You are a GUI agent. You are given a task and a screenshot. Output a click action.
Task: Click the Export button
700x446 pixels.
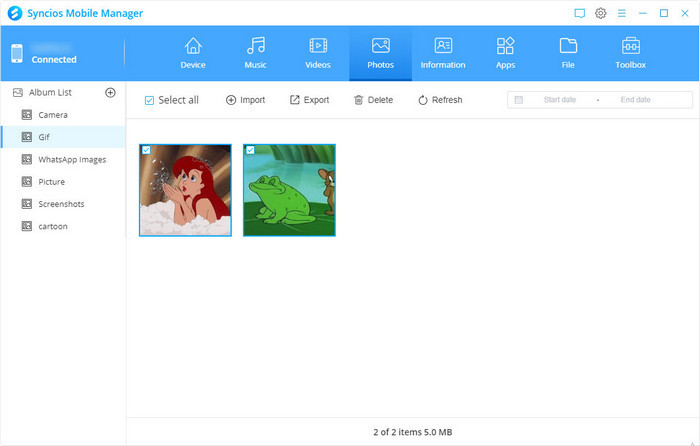pyautogui.click(x=309, y=100)
